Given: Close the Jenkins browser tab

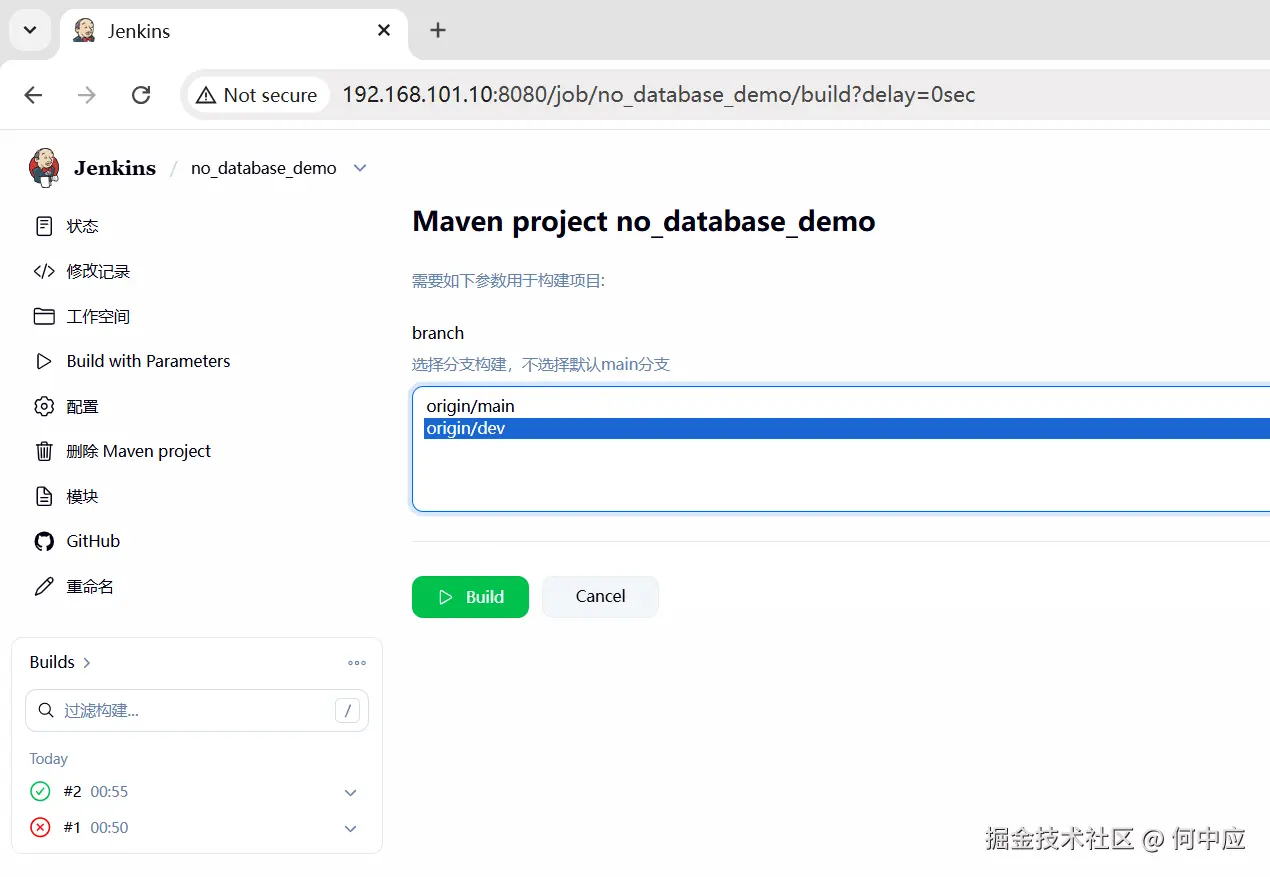Looking at the screenshot, I should click(384, 30).
